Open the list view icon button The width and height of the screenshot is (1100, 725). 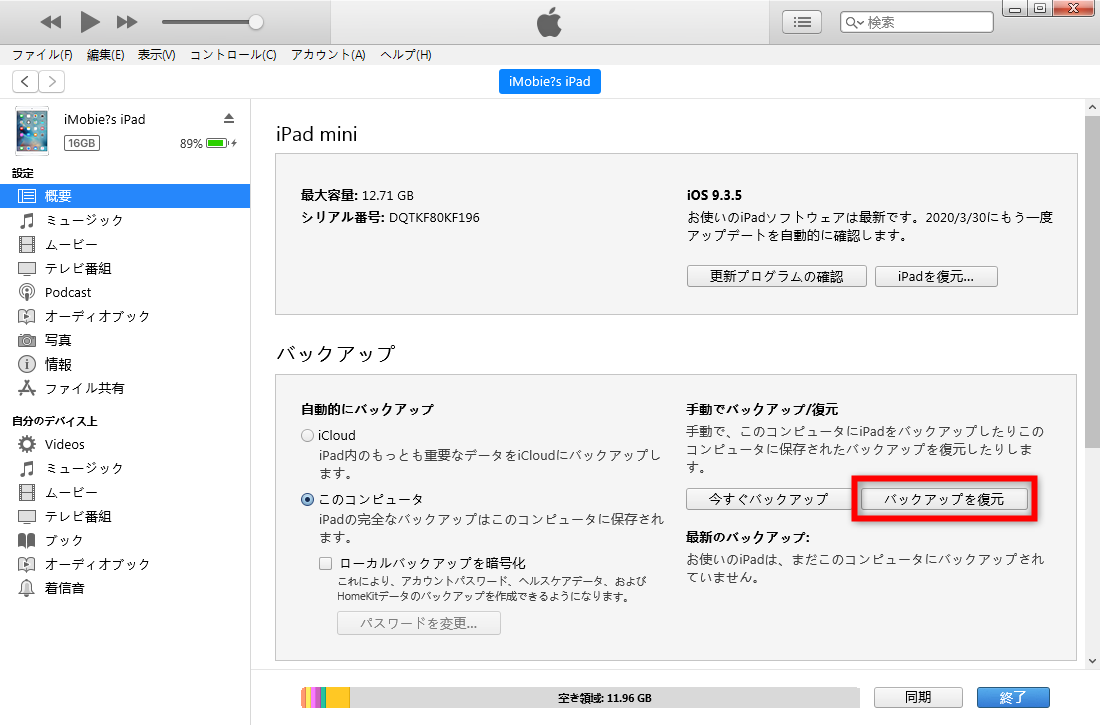(802, 22)
